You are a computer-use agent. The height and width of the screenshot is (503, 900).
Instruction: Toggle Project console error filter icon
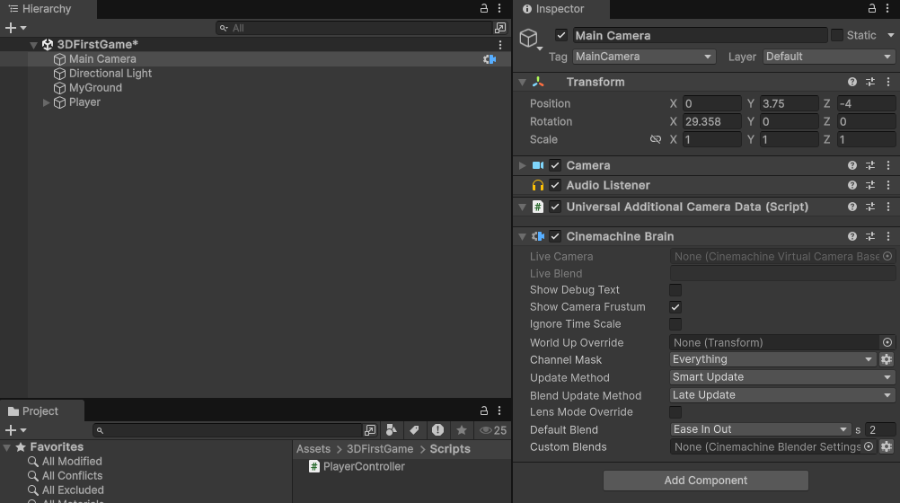(x=437, y=430)
